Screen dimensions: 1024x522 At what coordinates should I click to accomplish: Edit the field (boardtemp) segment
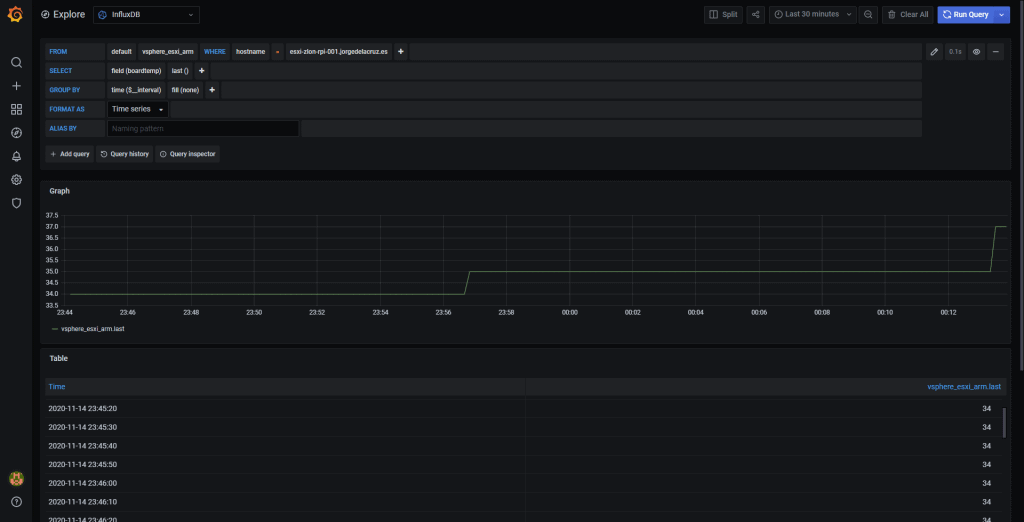tap(136, 71)
